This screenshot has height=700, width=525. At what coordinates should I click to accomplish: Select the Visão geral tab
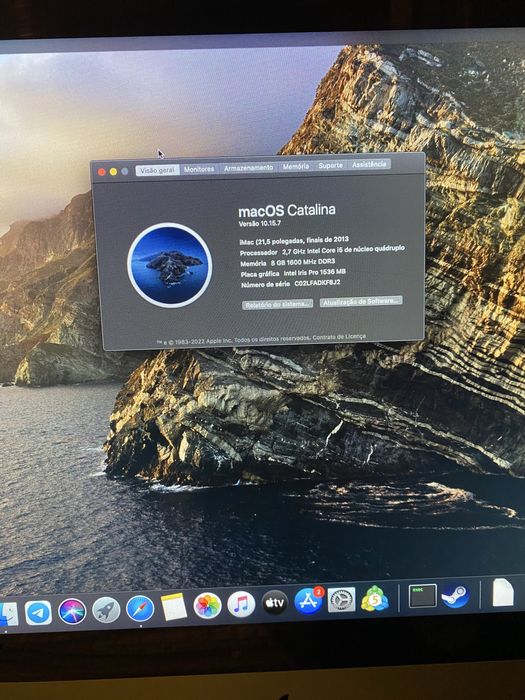157,171
